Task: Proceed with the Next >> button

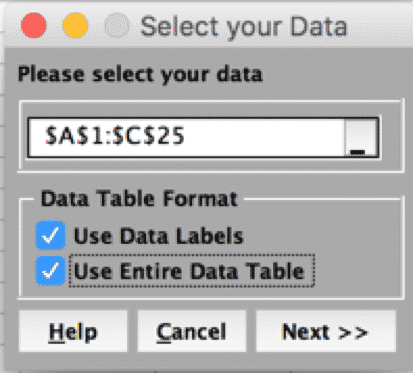Action: 326,331
